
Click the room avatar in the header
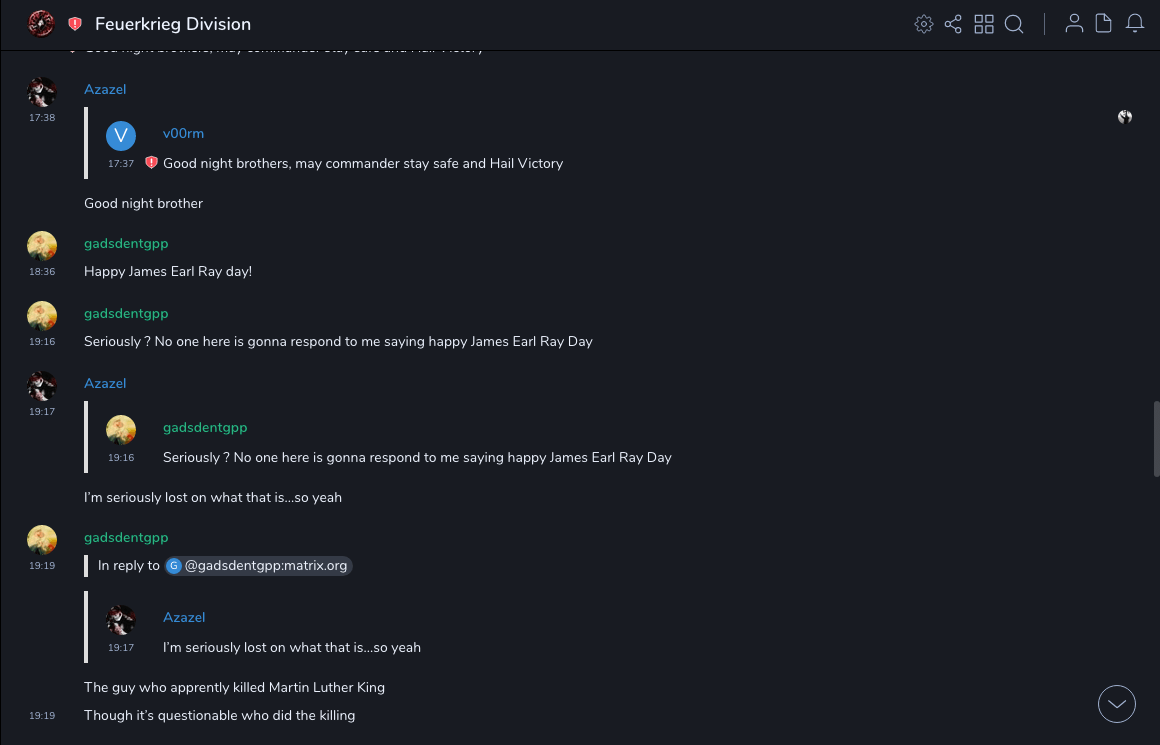[x=41, y=23]
